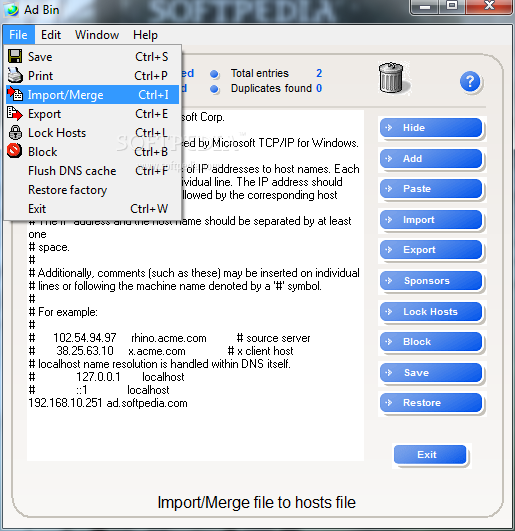
Task: Click the ::1 localhost line
Action: (x=99, y=390)
